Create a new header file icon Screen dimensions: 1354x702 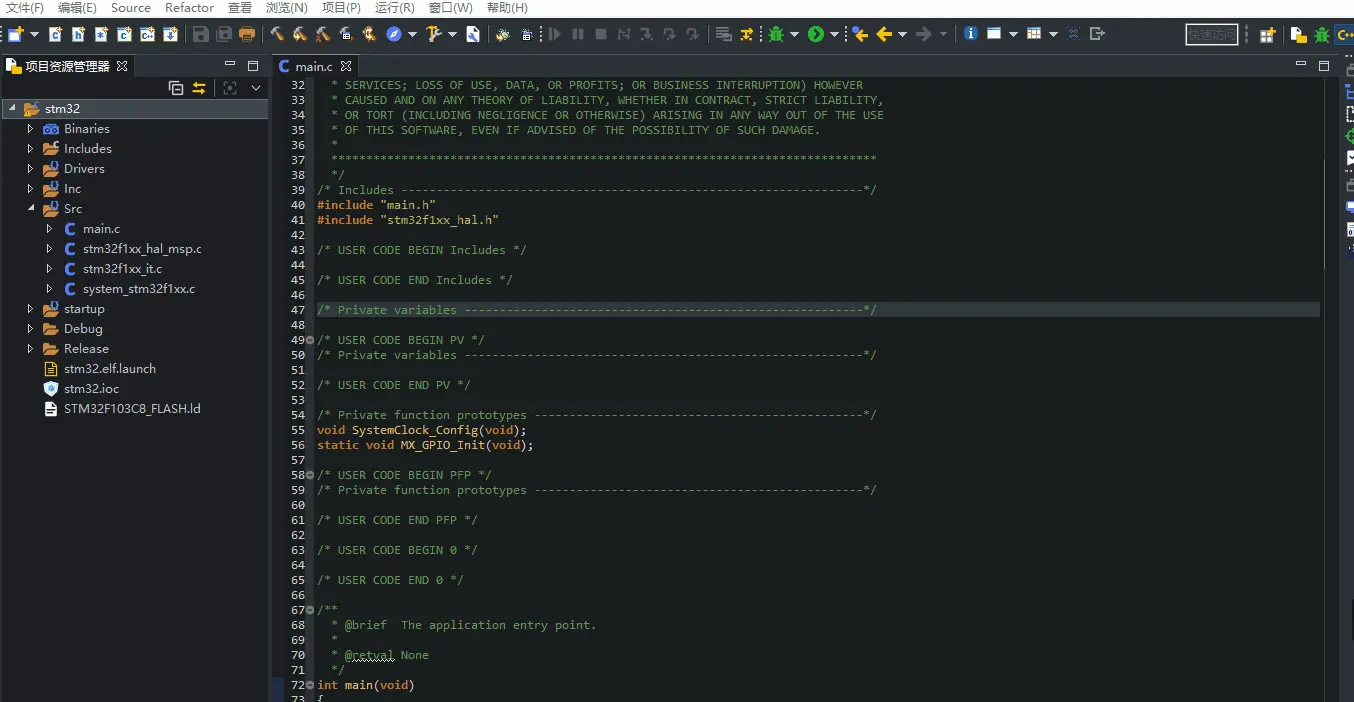(78, 34)
